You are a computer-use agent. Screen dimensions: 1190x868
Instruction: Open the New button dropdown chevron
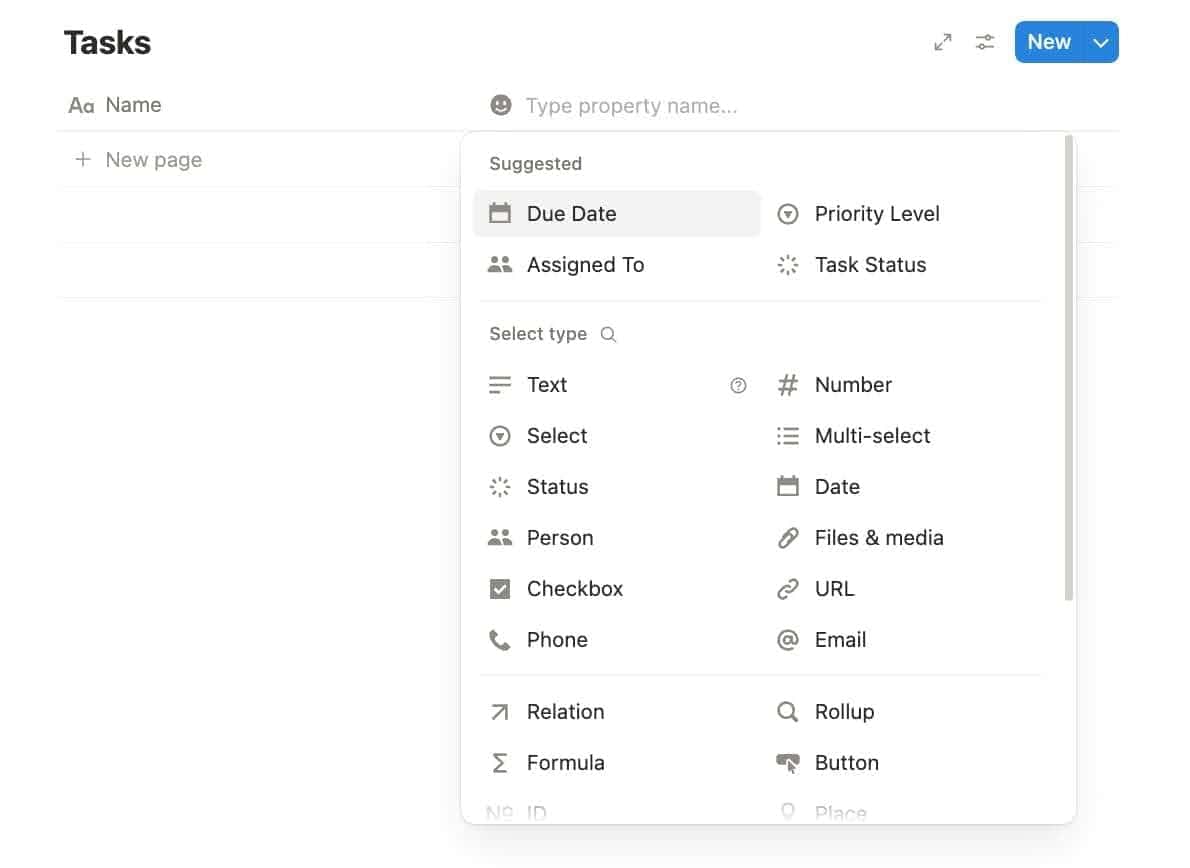[x=1100, y=43]
